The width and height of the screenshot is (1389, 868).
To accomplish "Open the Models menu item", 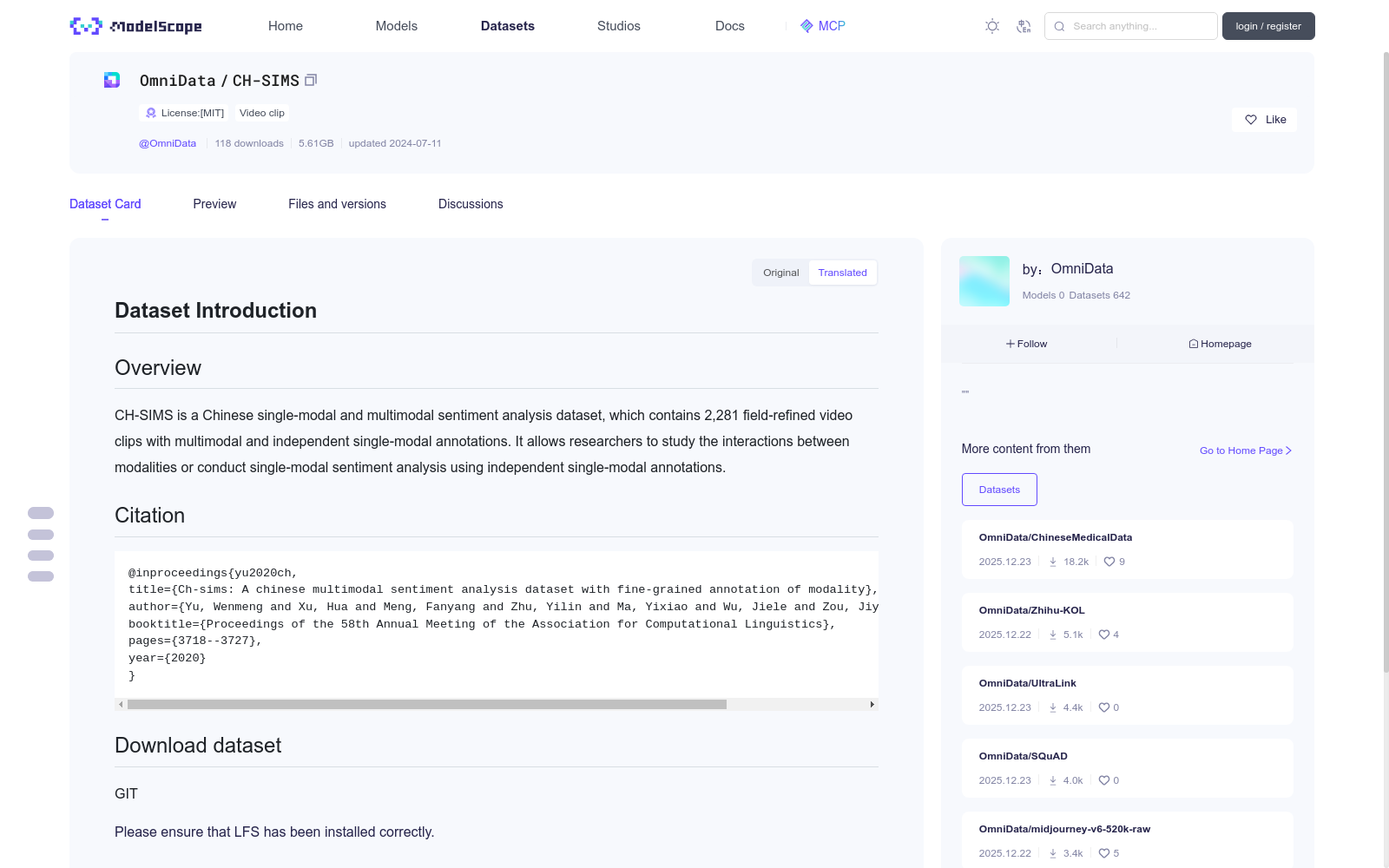I will [397, 26].
